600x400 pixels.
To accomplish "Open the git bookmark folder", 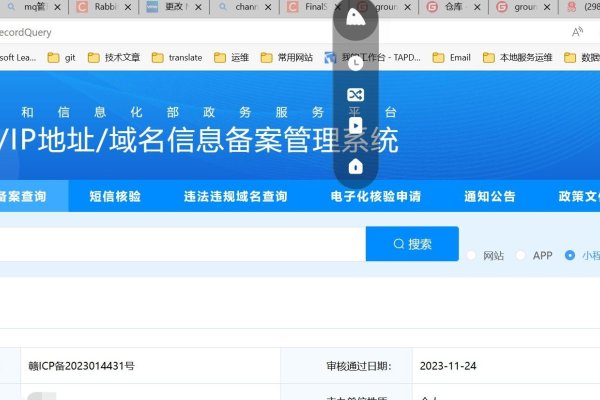I will coord(62,58).
